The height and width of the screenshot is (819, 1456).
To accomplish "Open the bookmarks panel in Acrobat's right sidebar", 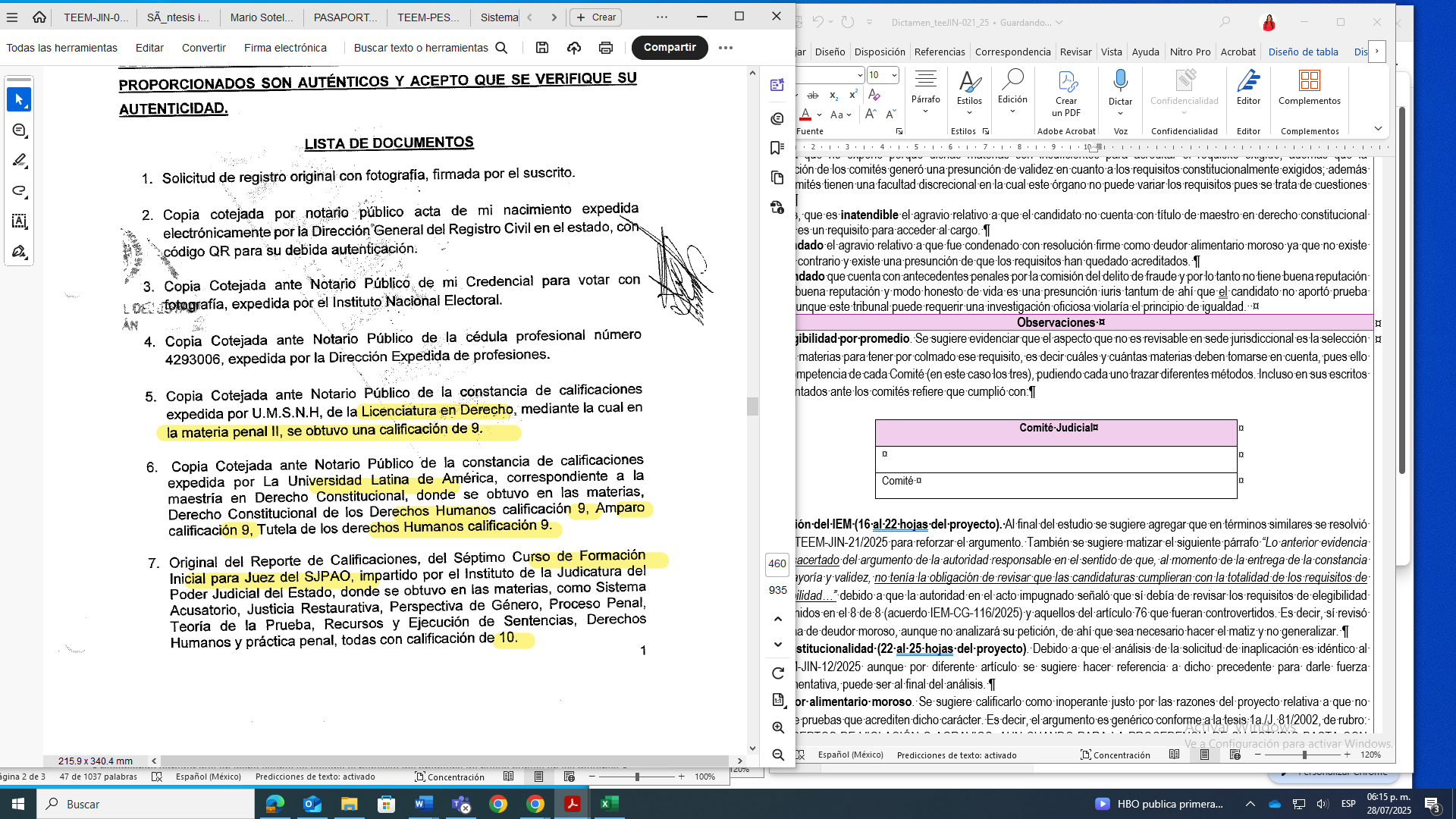I will point(777,148).
